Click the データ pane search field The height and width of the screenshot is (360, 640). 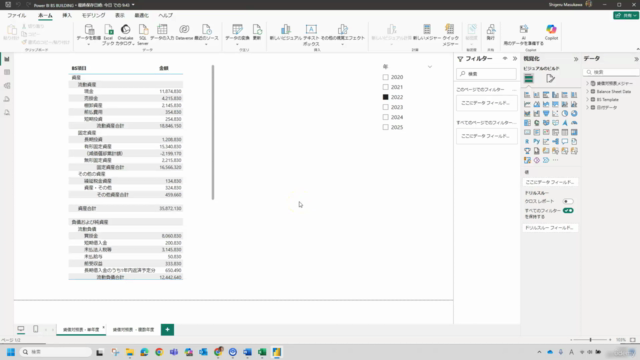(x=611, y=72)
